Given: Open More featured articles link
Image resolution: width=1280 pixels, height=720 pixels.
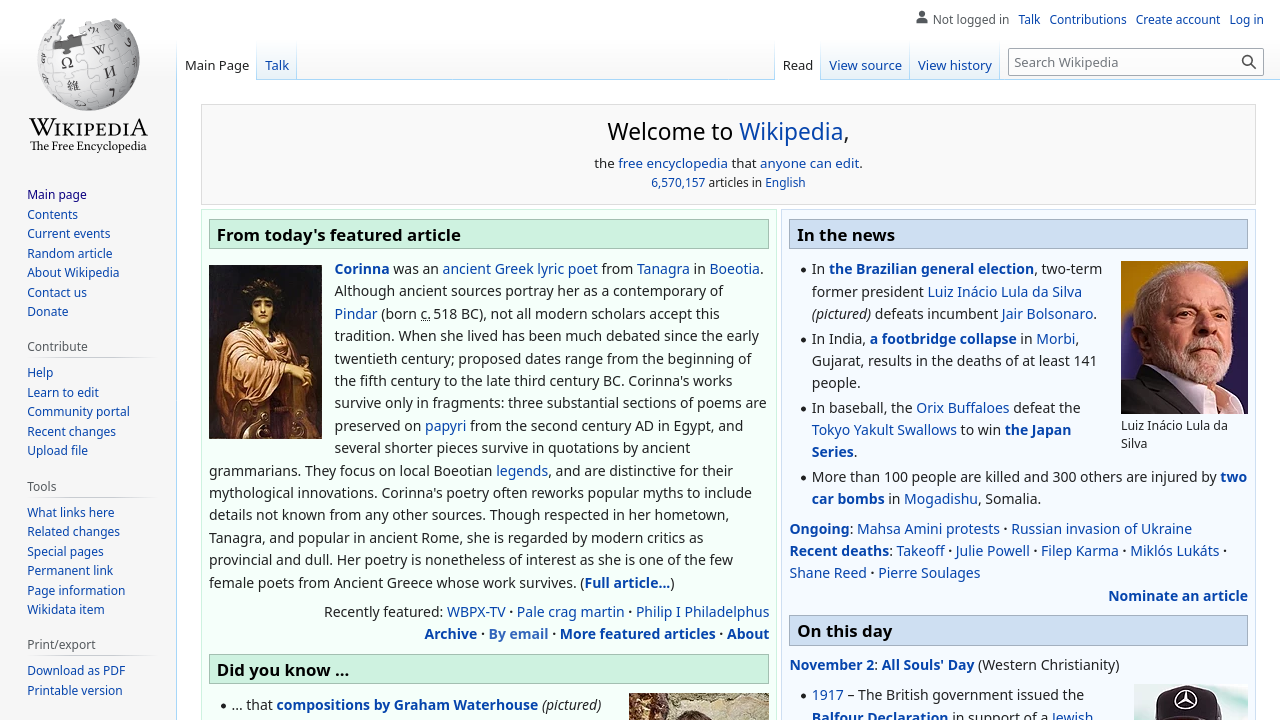Looking at the screenshot, I should [637, 633].
